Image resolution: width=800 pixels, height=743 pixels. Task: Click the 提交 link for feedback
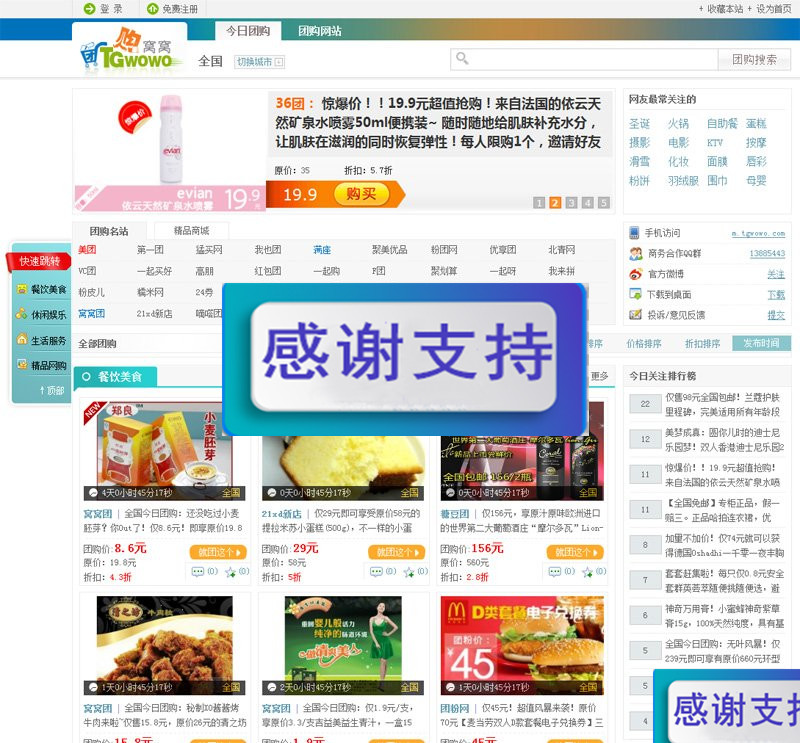[776, 315]
